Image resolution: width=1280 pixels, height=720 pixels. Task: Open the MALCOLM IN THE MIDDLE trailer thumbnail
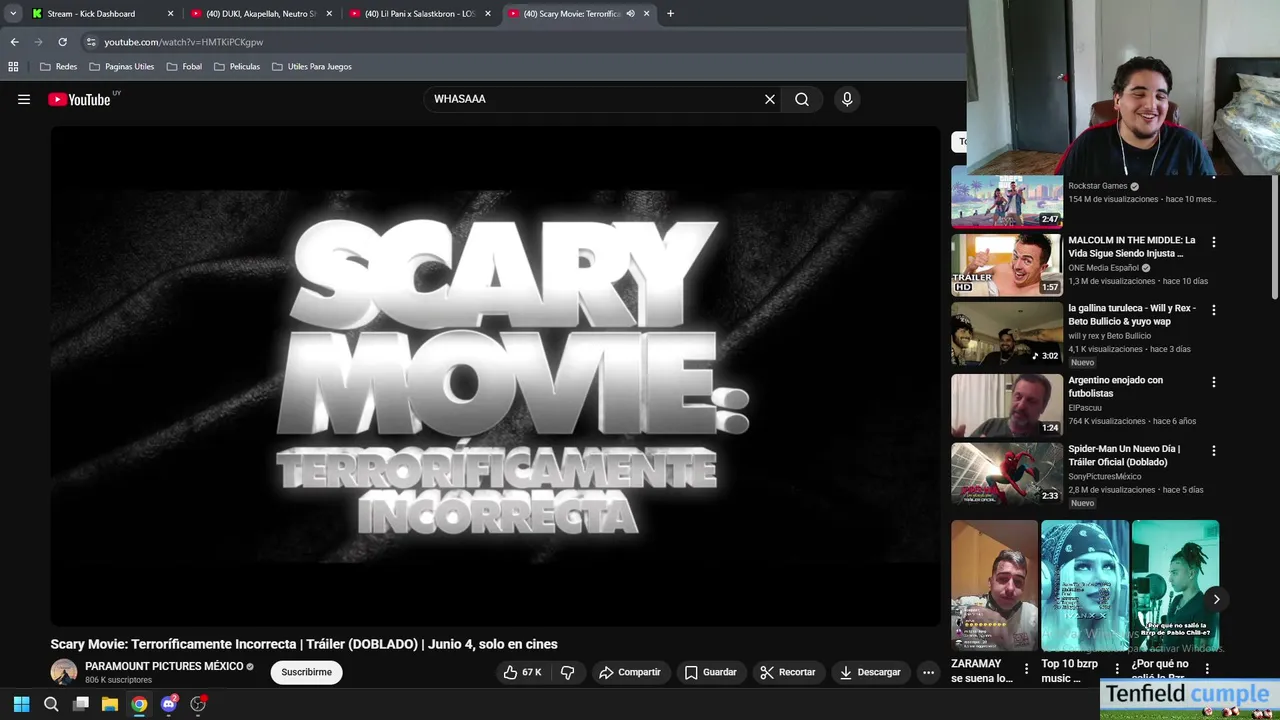pyautogui.click(x=1007, y=265)
